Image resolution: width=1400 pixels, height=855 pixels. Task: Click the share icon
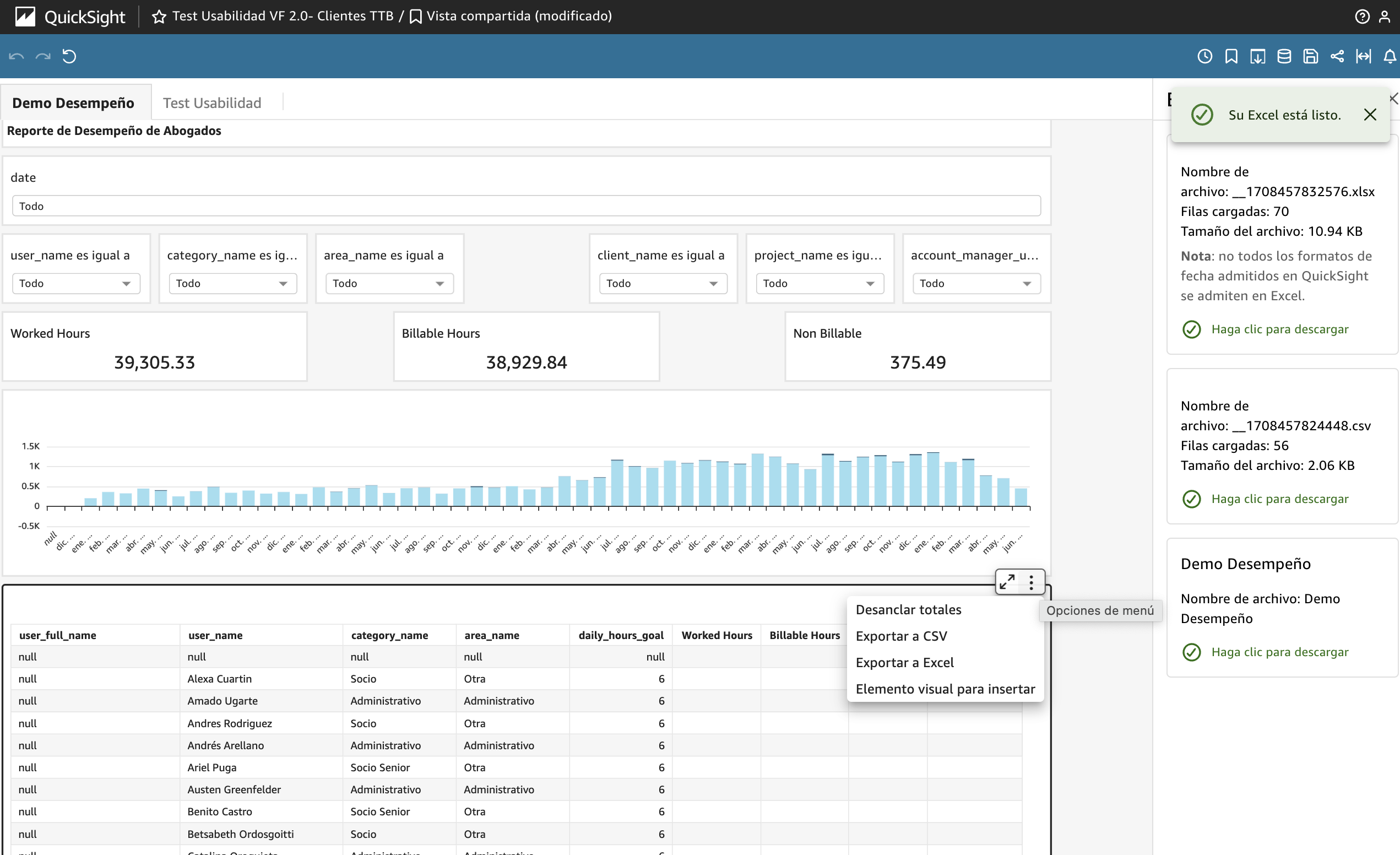pos(1338,56)
